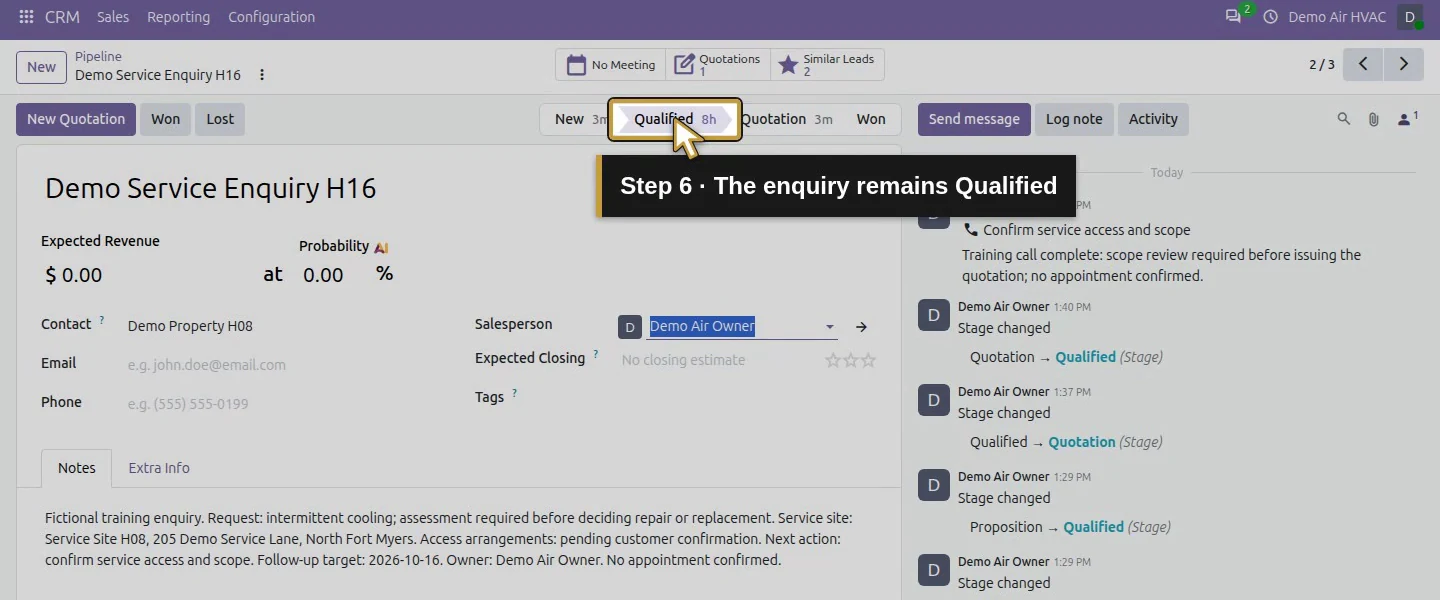1440x600 pixels.
Task: Click Send message in the chatter
Action: point(974,119)
